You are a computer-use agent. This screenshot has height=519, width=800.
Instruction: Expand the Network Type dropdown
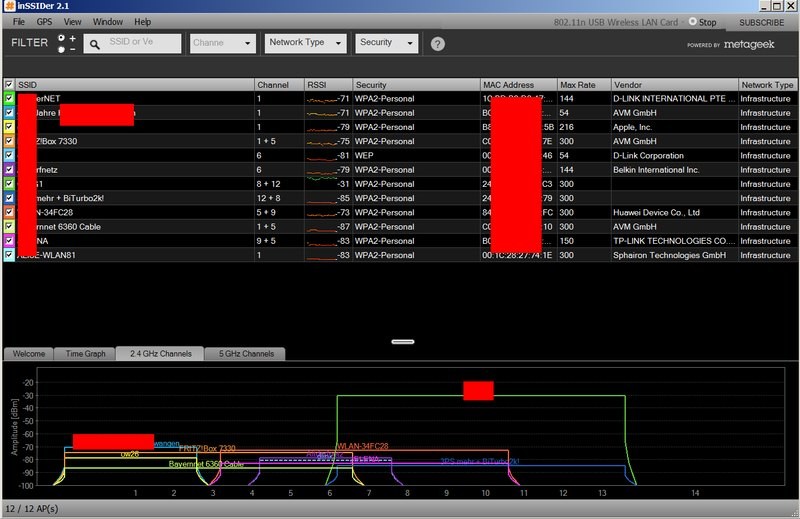[x=306, y=43]
